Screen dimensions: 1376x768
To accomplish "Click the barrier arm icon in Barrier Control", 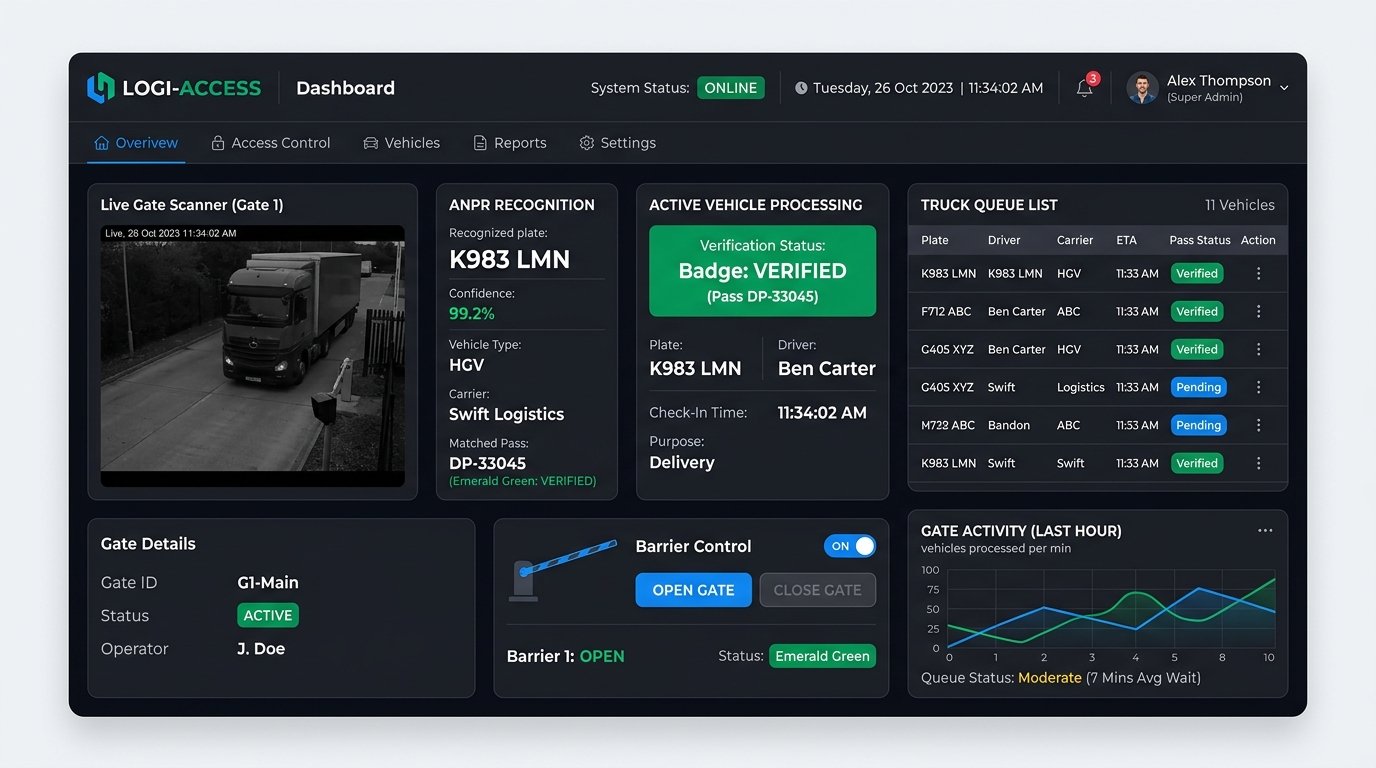I will [x=564, y=570].
